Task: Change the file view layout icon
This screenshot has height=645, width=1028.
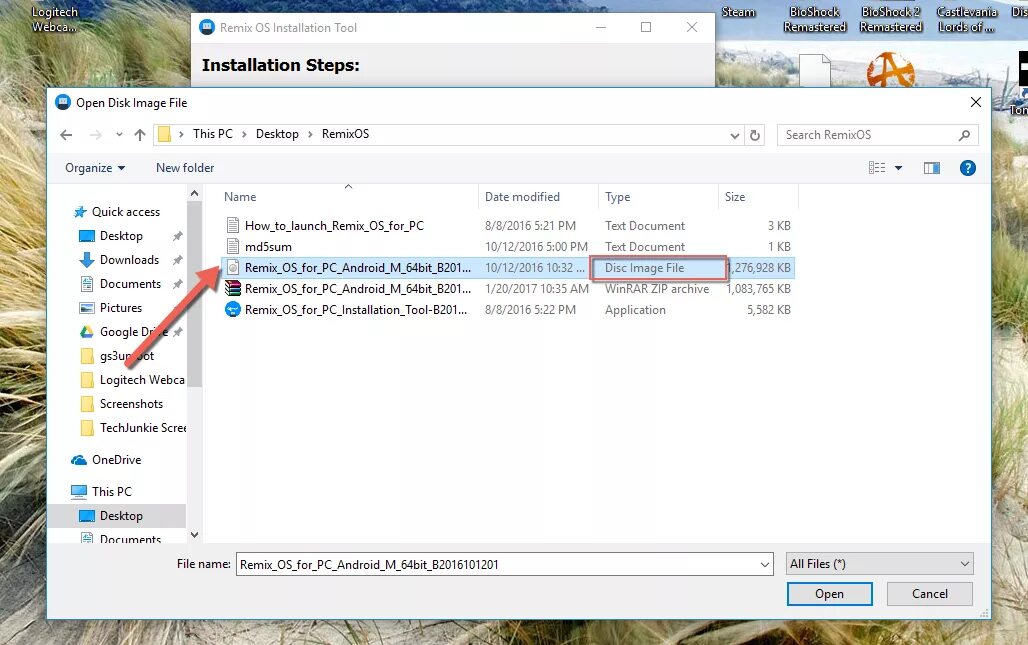Action: [x=877, y=168]
